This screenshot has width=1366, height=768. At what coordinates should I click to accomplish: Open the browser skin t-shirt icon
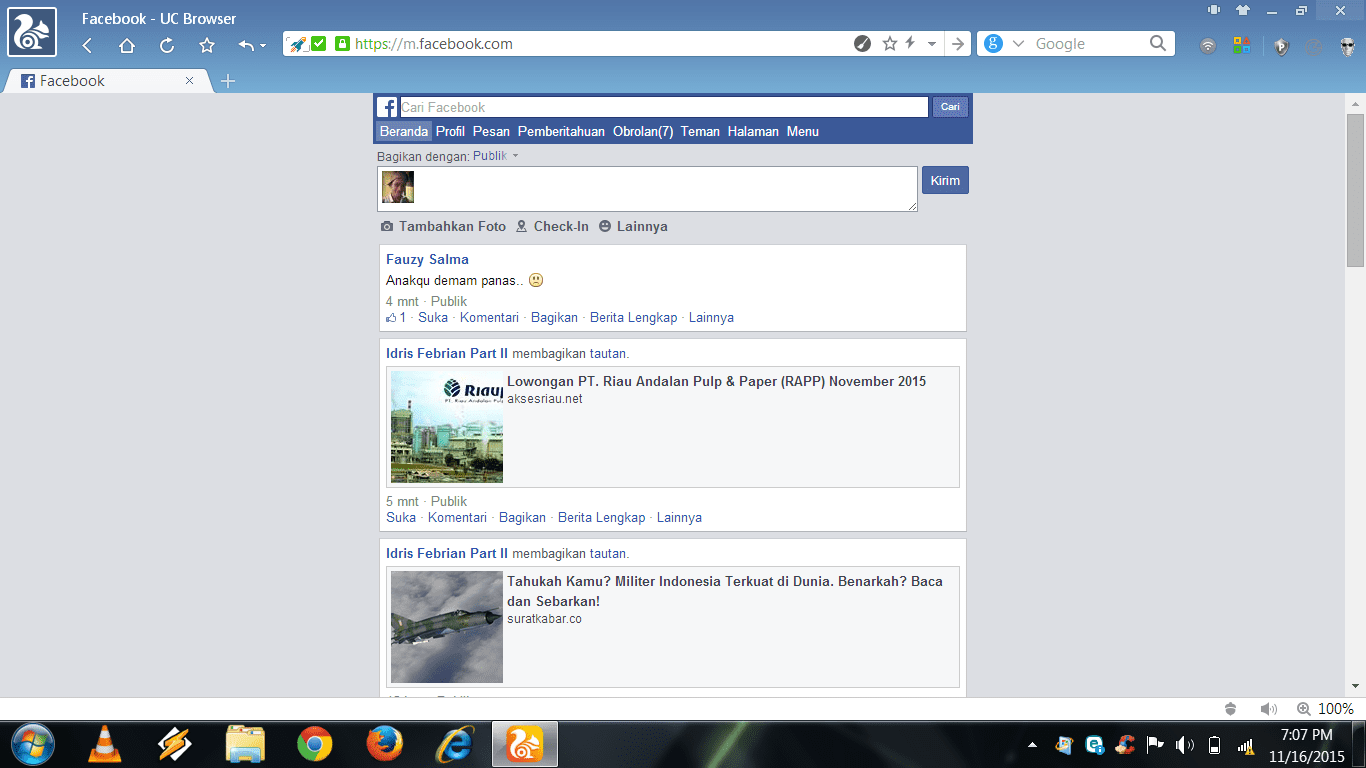point(1243,10)
